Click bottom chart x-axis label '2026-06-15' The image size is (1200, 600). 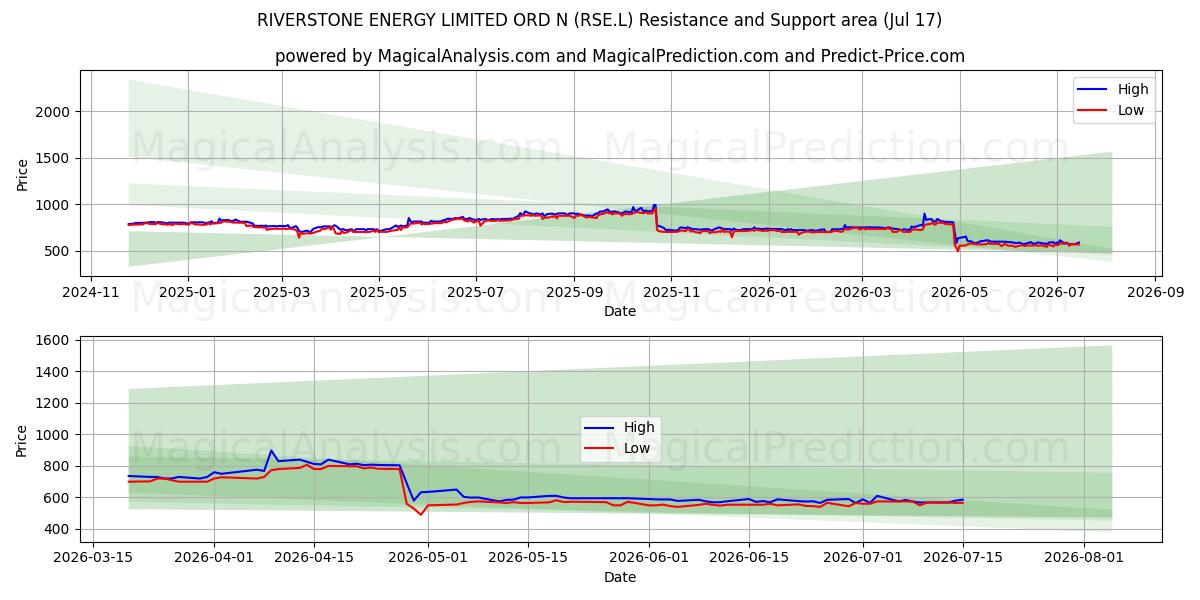[749, 559]
